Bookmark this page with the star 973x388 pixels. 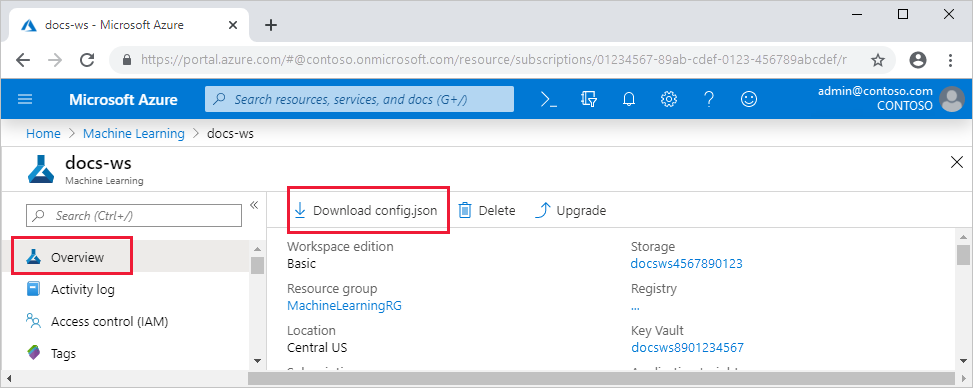click(x=877, y=60)
